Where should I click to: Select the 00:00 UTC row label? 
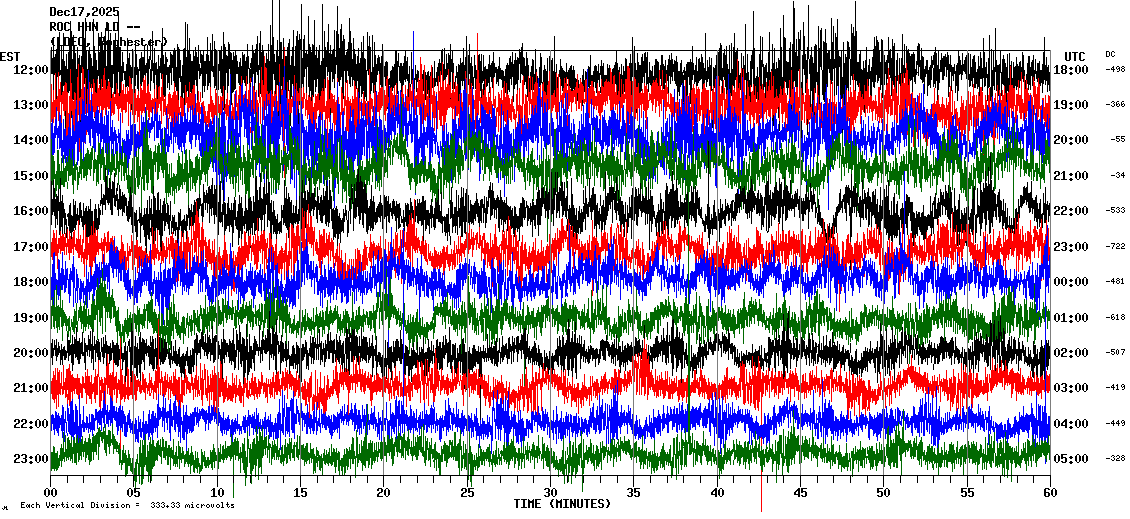tap(1071, 282)
